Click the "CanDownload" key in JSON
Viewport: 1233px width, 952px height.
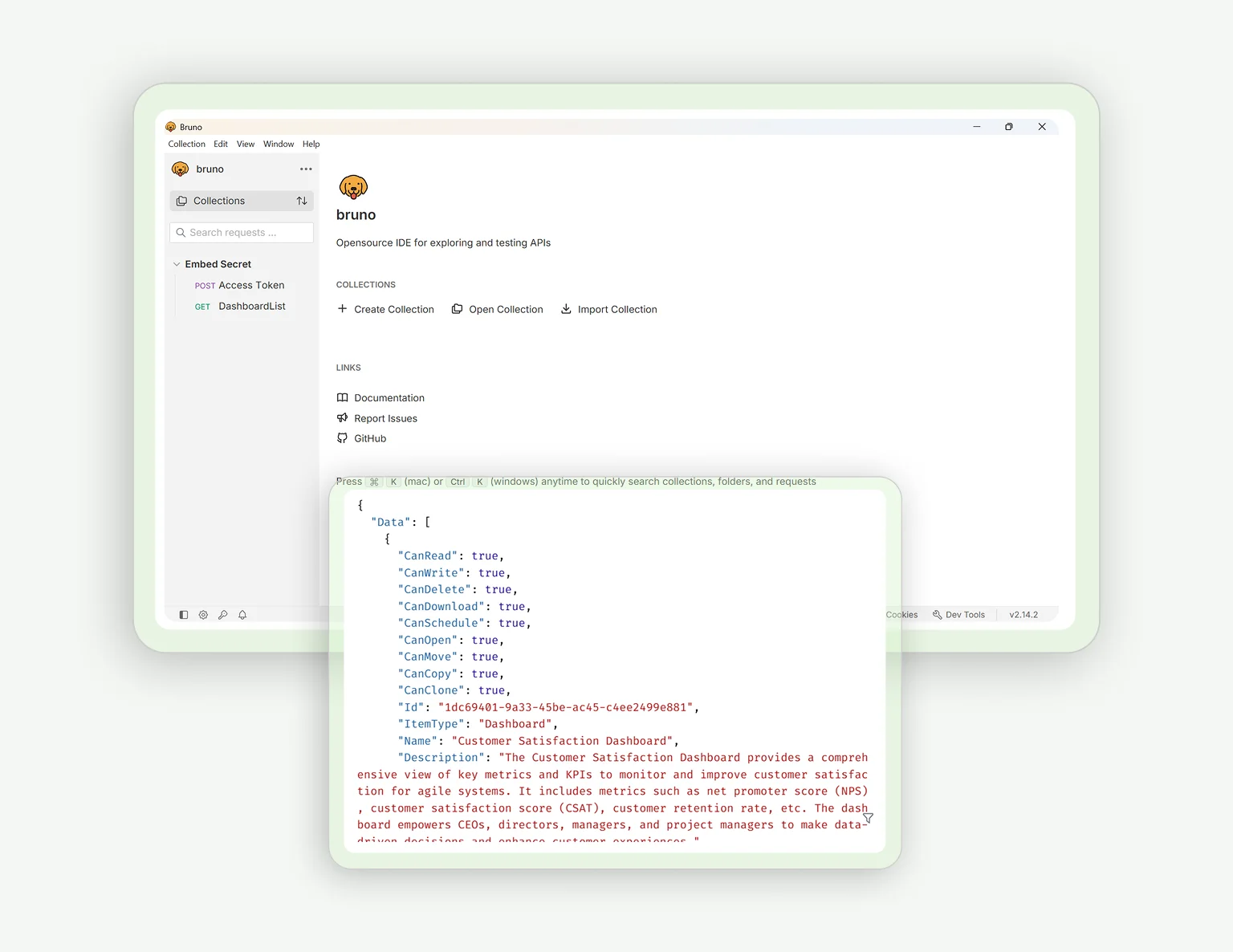click(x=442, y=606)
